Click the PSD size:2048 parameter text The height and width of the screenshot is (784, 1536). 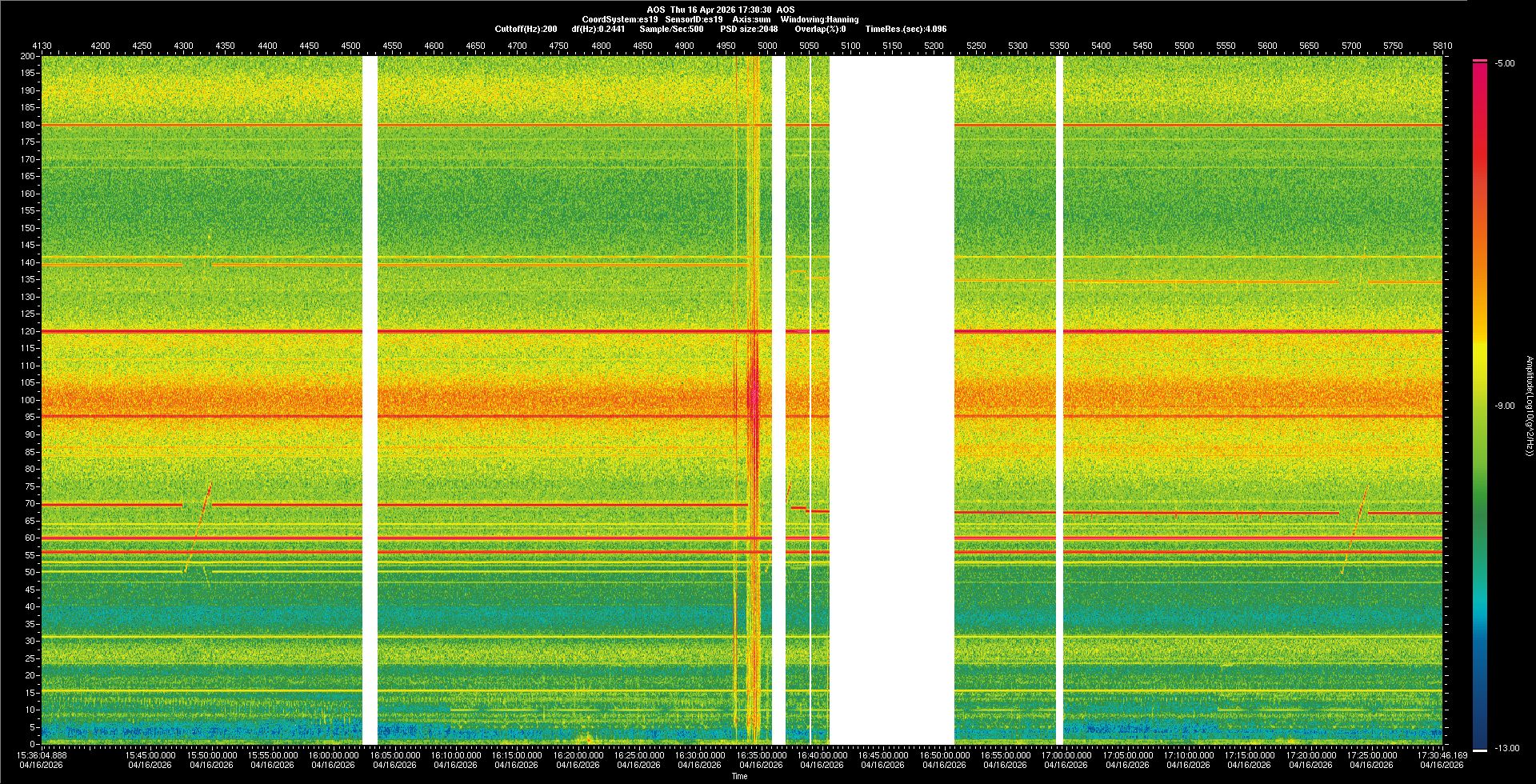(748, 29)
